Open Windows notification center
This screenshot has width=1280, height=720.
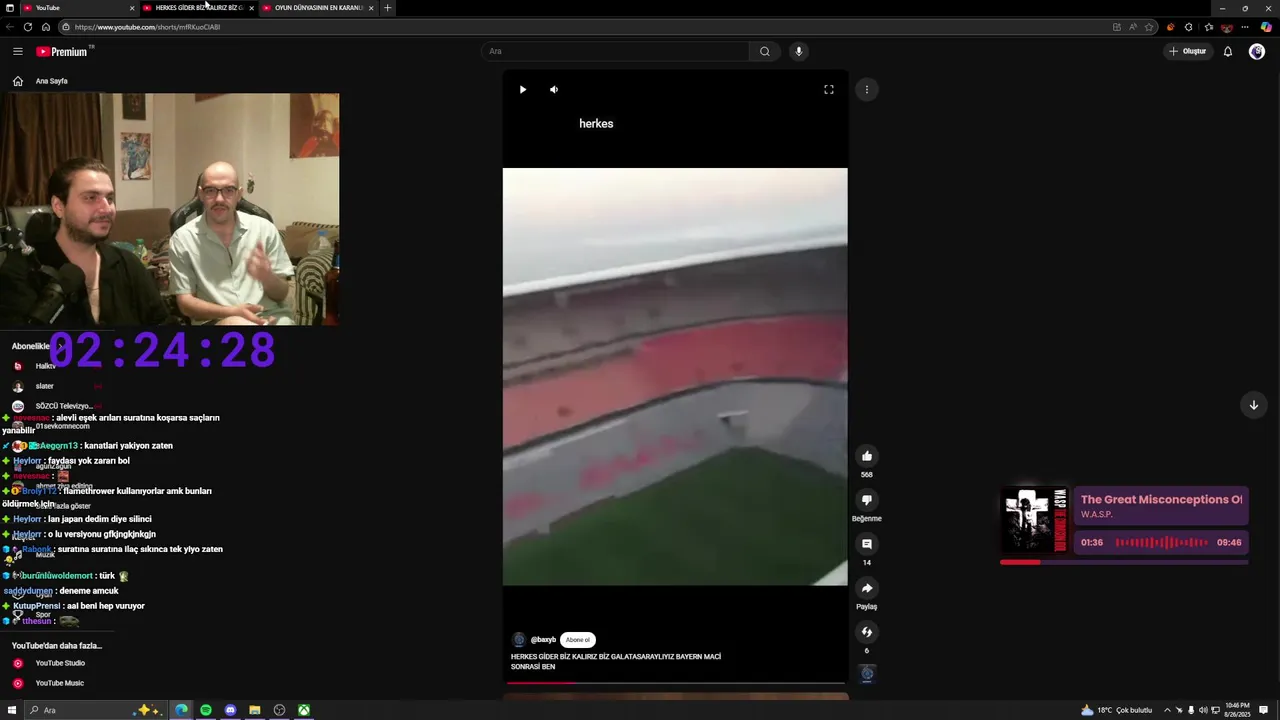click(x=1264, y=710)
